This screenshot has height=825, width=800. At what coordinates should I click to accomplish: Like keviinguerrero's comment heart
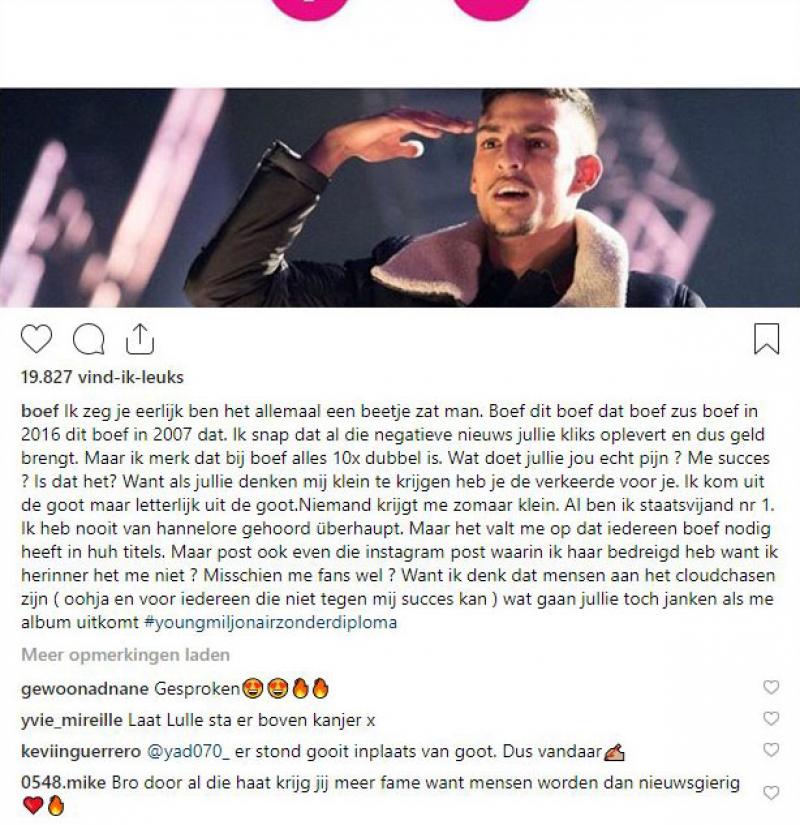point(771,750)
